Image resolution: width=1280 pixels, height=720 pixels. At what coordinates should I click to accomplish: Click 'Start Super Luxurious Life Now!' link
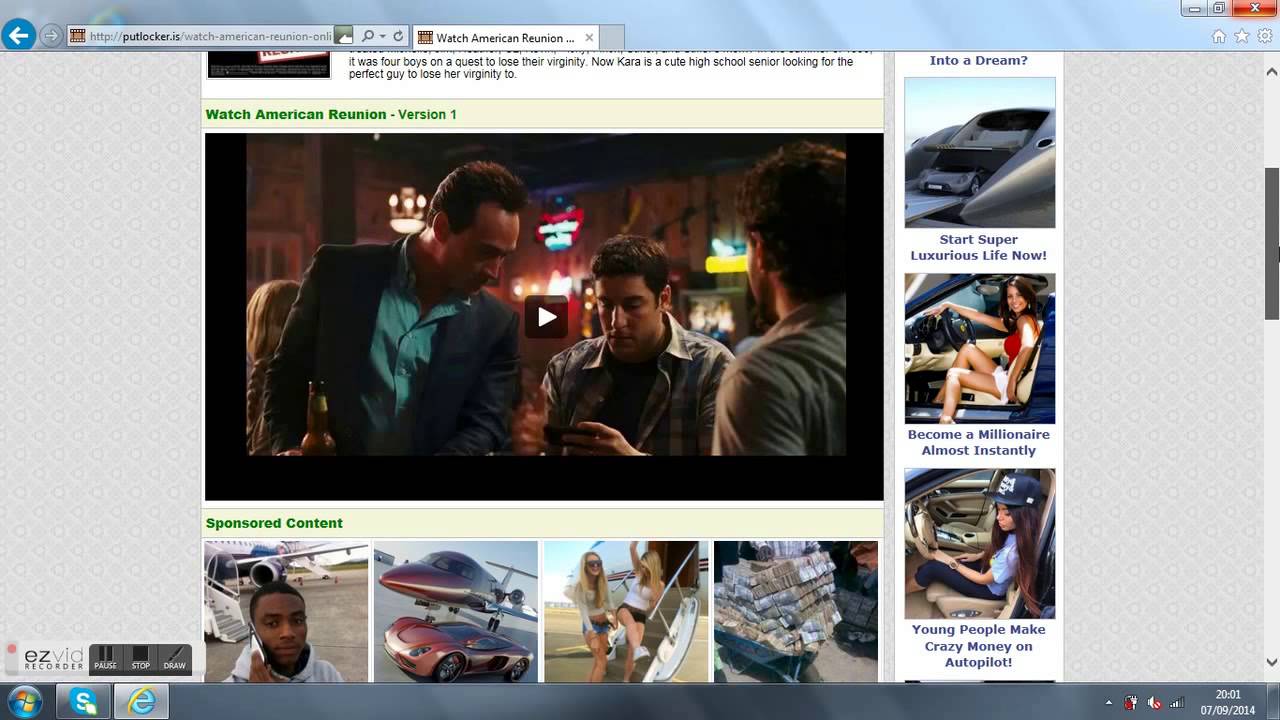pos(979,247)
